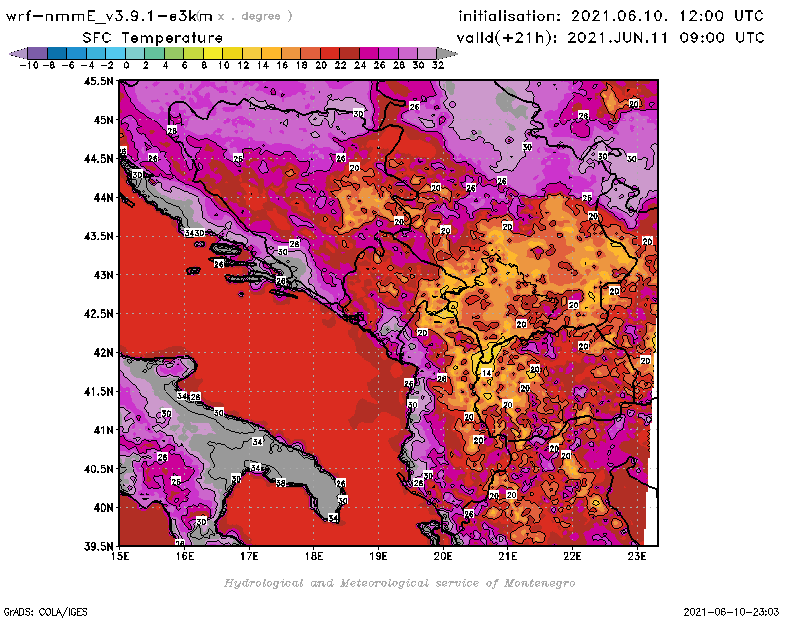Click the 44.5N latitude label
Viewport: 800px width, 618px height.
tap(98, 159)
